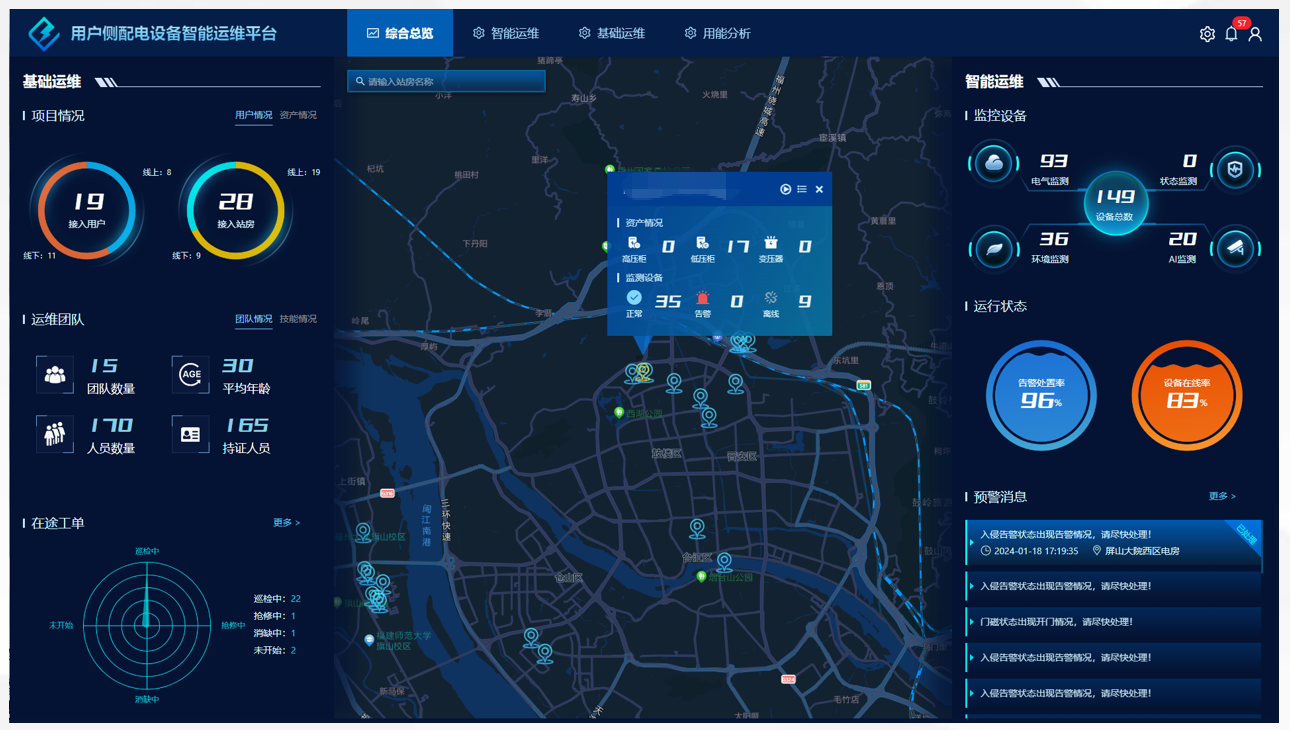
Task: Open the station popup list icon
Action: 802,189
